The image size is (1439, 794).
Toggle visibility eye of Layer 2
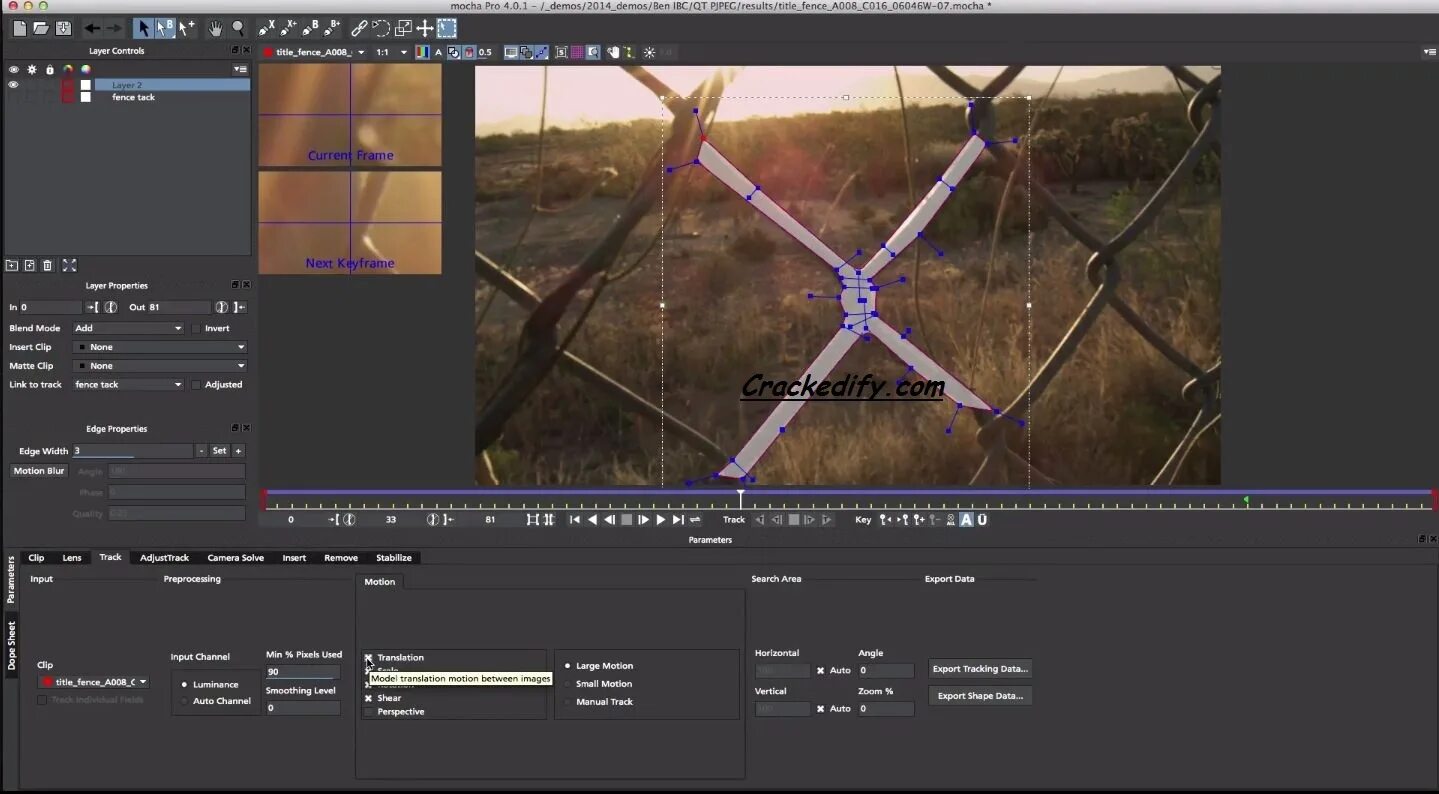14,85
